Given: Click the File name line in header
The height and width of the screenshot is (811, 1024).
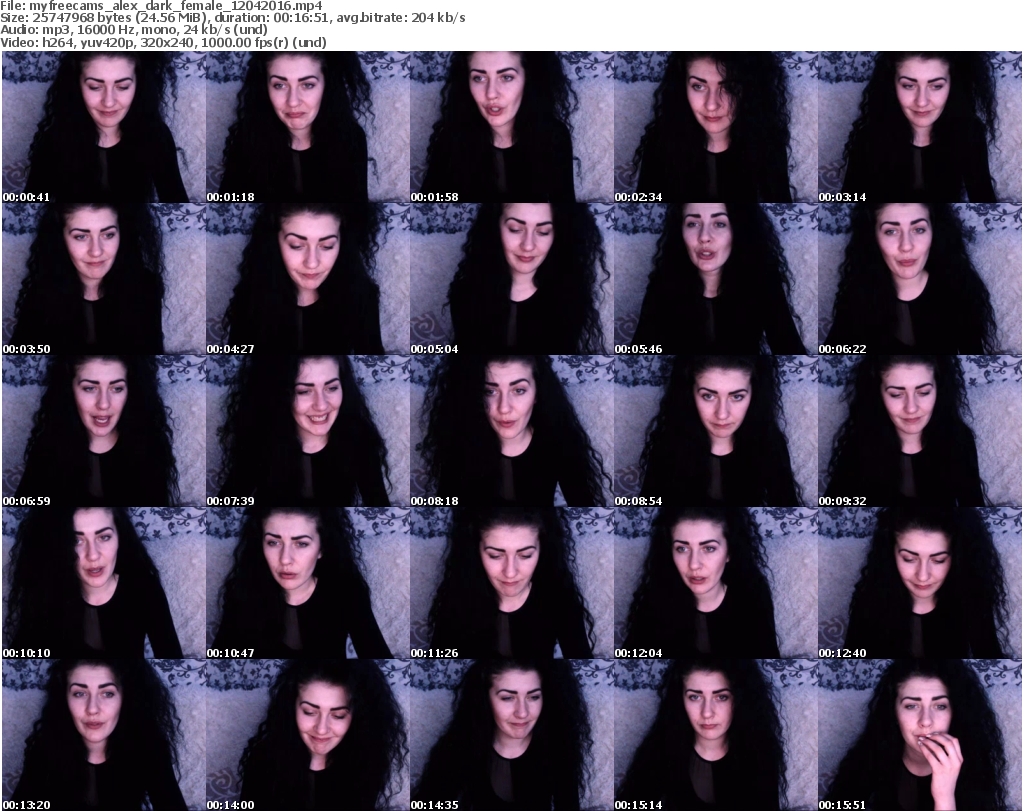Looking at the screenshot, I should [x=162, y=5].
